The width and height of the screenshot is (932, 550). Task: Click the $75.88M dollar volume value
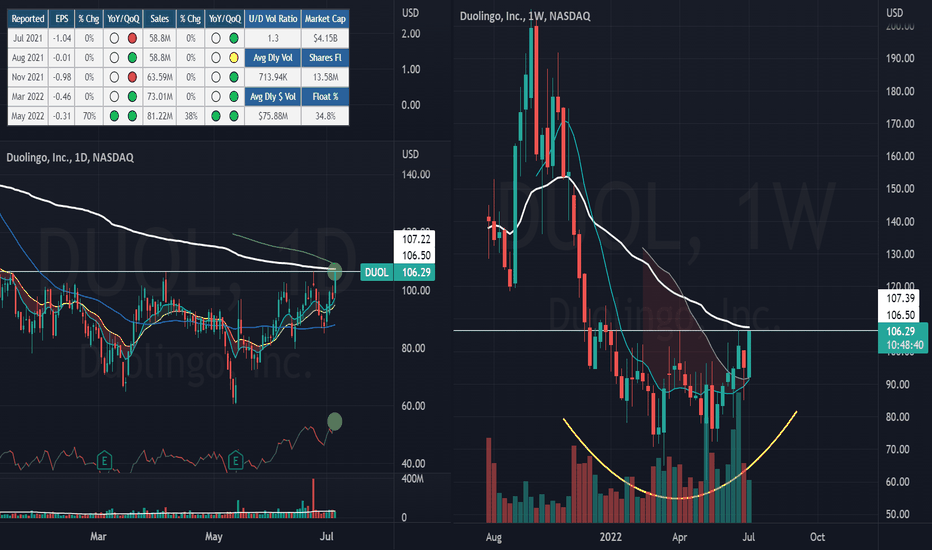(273, 116)
